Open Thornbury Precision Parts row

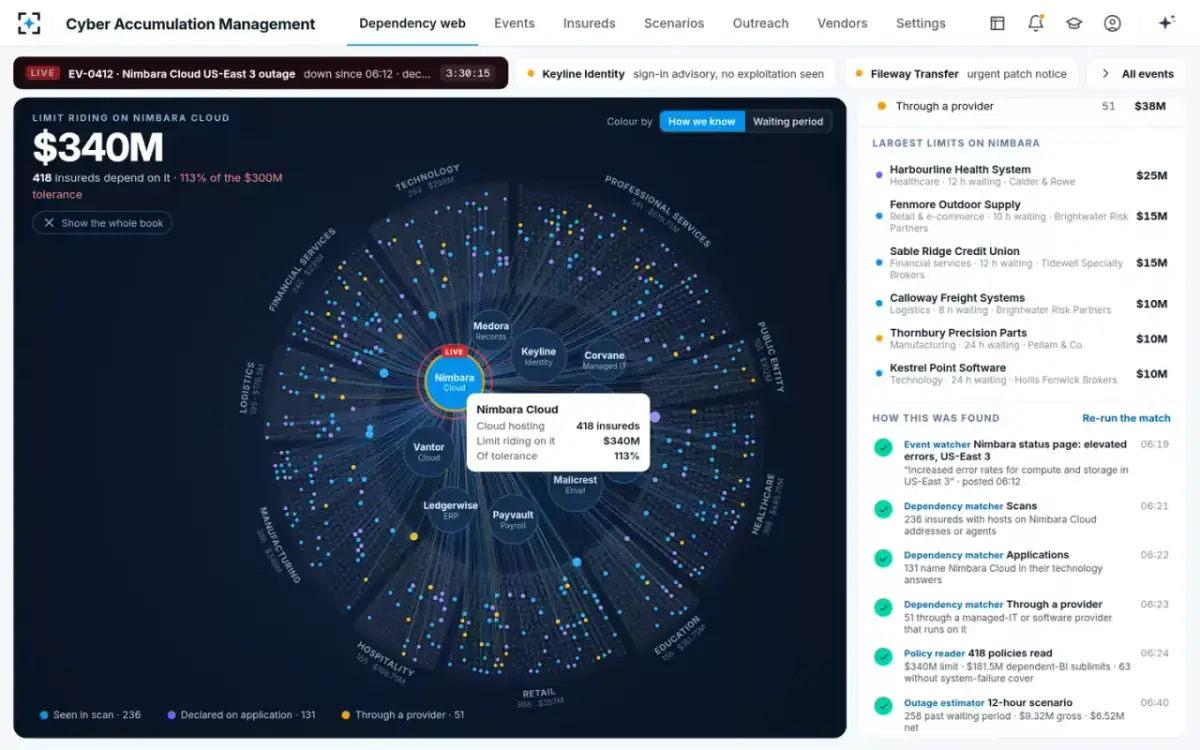[x=1020, y=339]
